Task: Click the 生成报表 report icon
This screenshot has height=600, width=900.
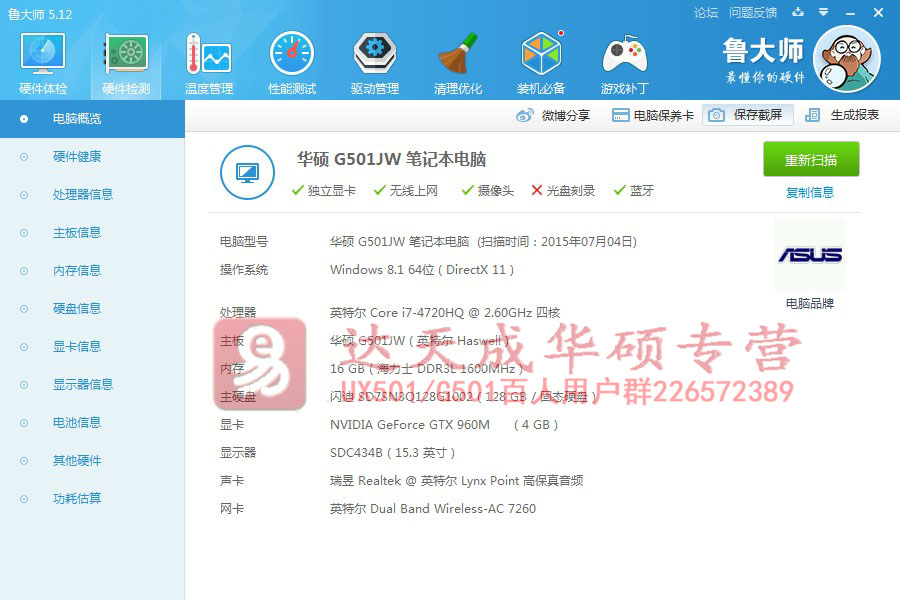Action: (x=812, y=115)
